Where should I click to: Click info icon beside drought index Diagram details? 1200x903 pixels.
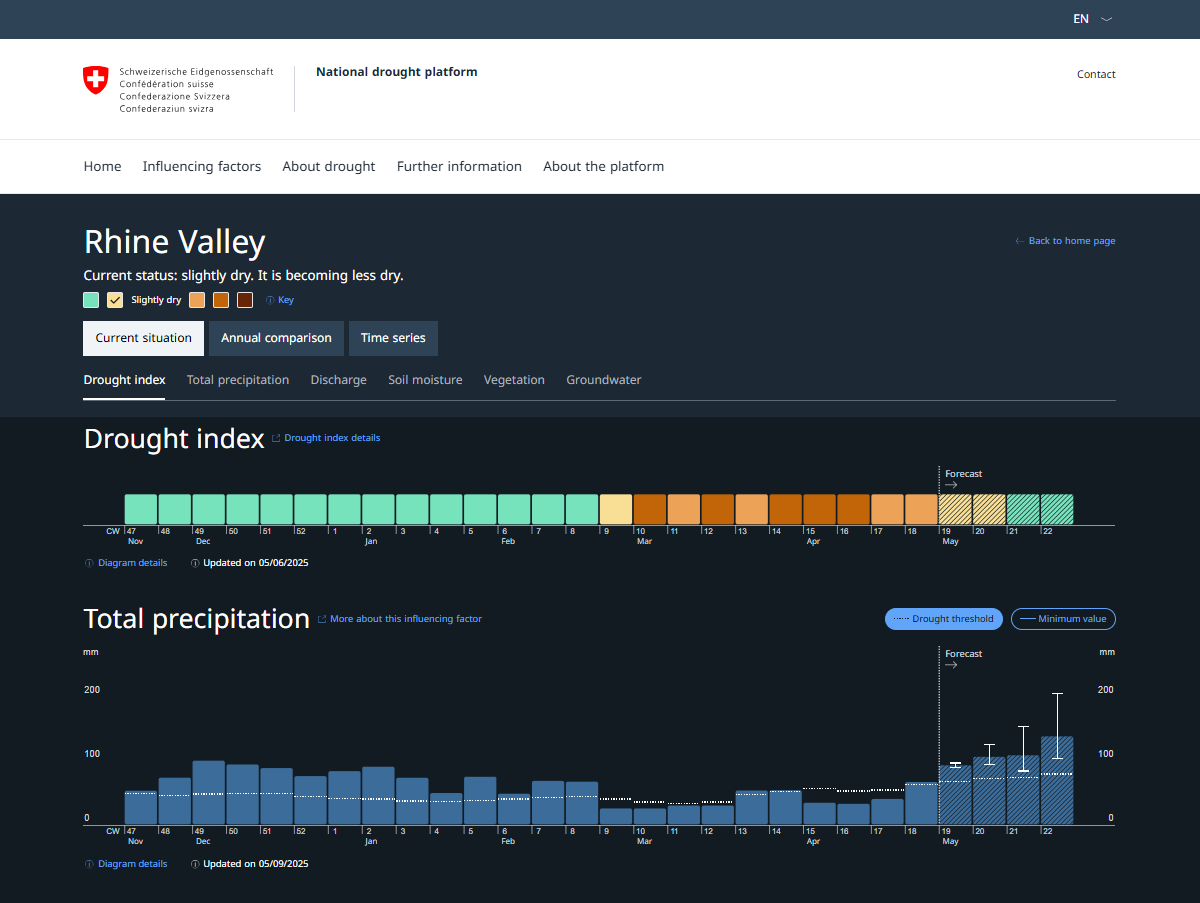click(x=89, y=563)
